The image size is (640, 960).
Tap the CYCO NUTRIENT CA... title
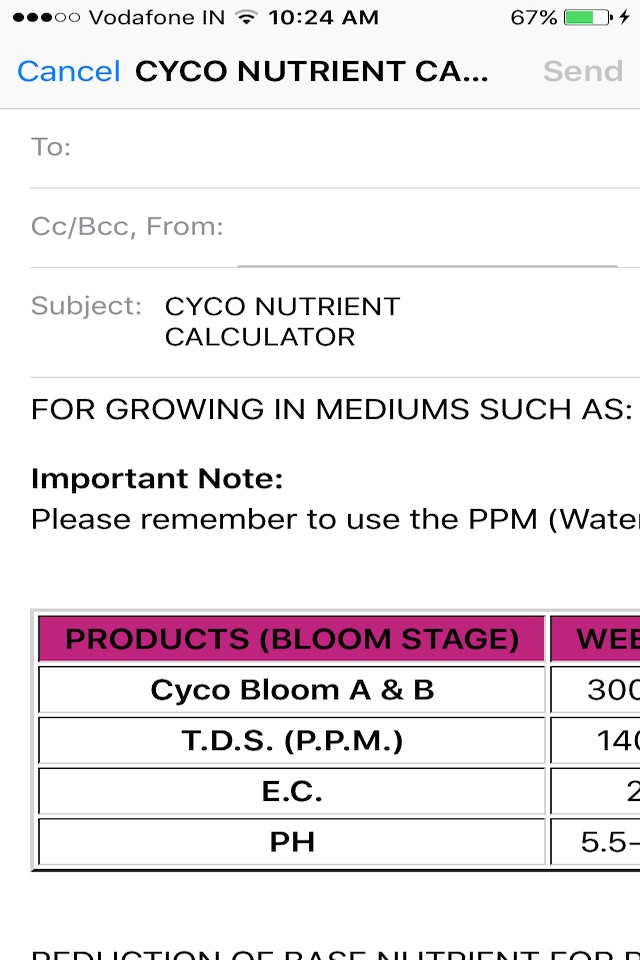click(x=312, y=71)
